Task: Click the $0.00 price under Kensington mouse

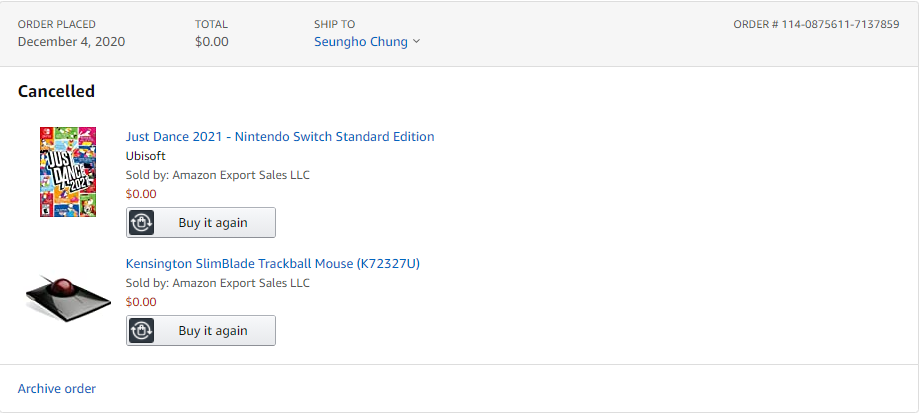Action: pyautogui.click(x=141, y=302)
